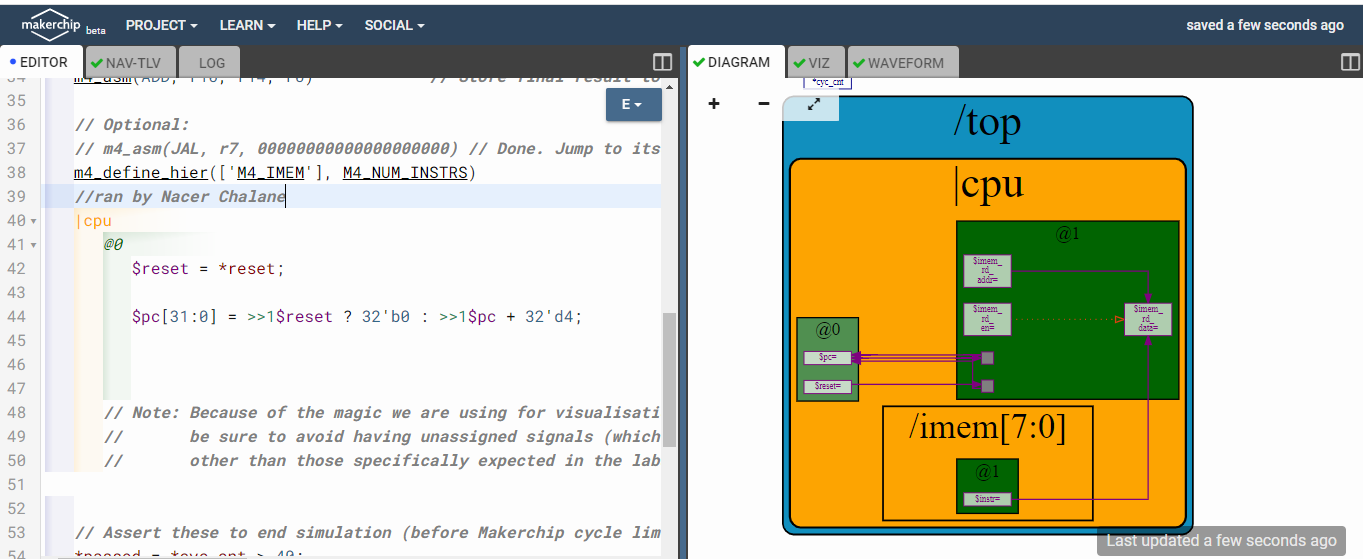Click the green check on NAV-TLV tab
Screen dimensions: 1363x559
click(97, 63)
